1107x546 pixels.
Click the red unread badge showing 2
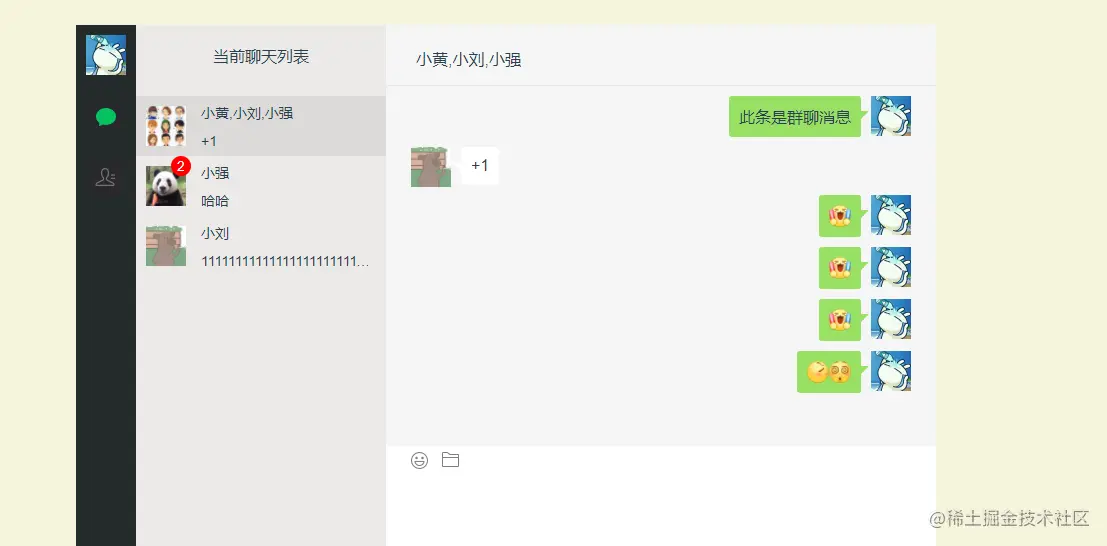click(181, 167)
